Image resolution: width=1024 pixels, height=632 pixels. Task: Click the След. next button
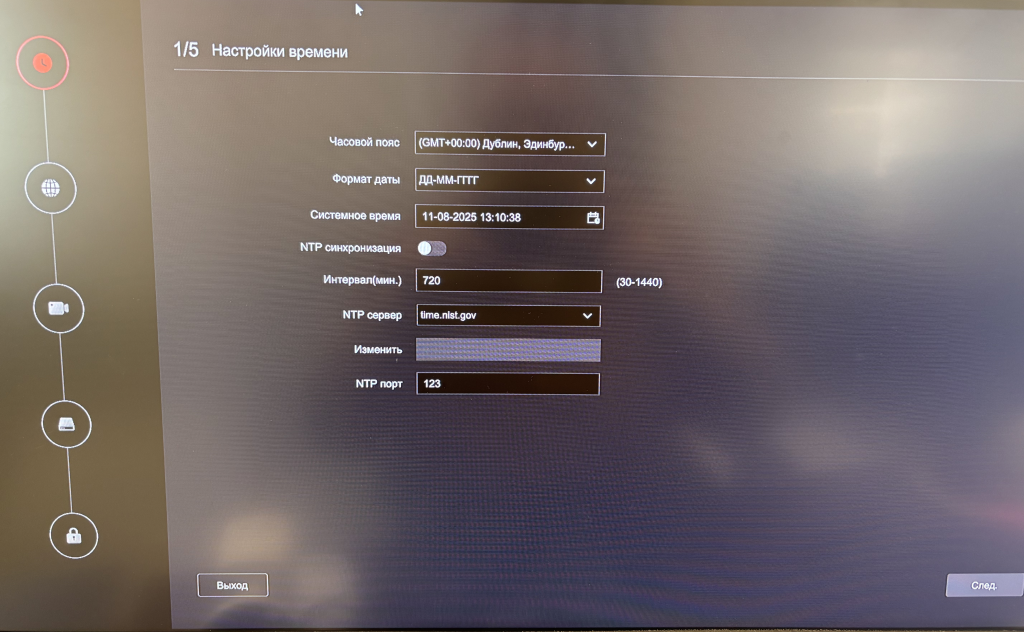click(984, 585)
